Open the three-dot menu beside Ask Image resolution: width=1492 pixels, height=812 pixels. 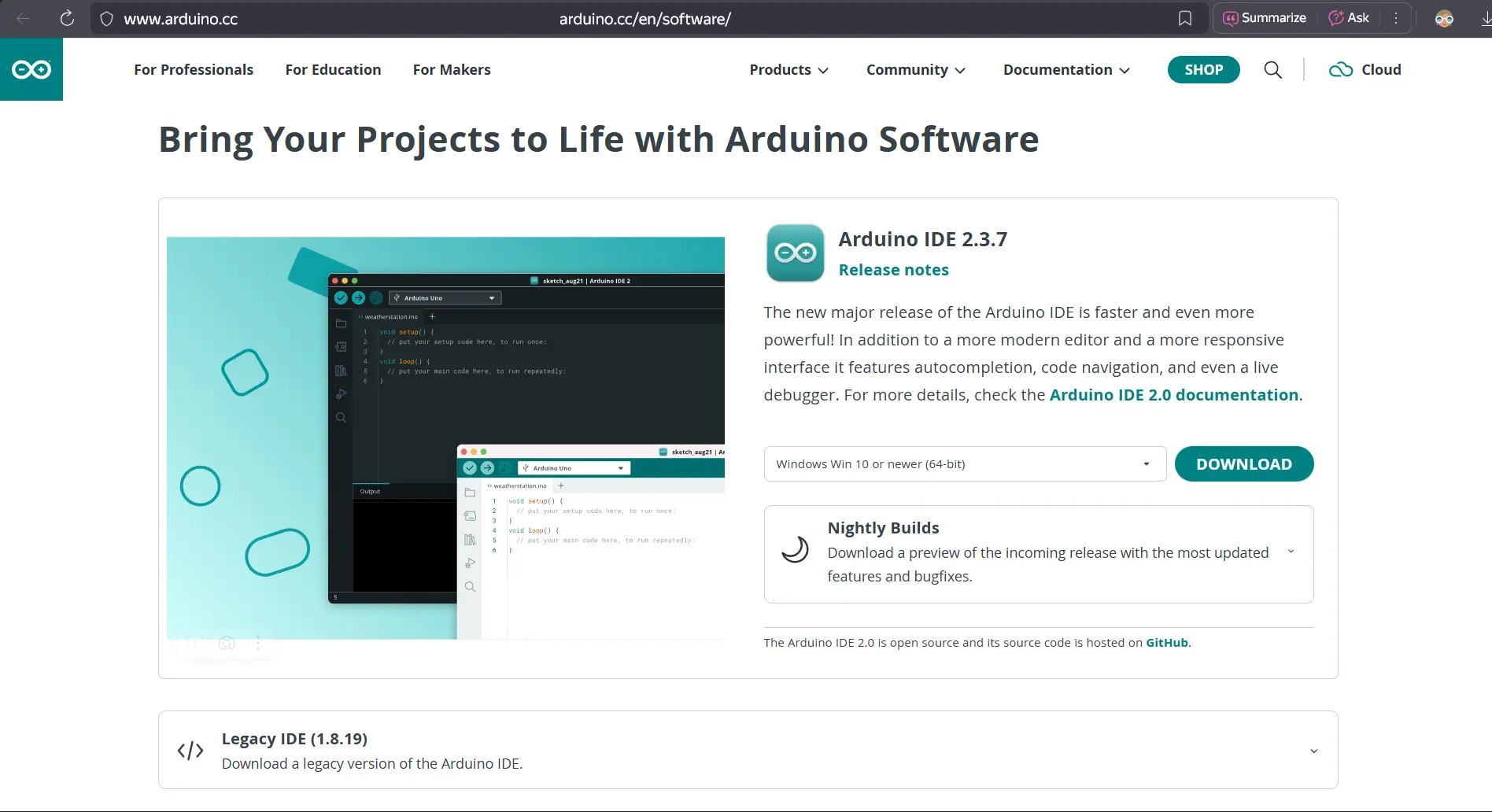(1396, 18)
